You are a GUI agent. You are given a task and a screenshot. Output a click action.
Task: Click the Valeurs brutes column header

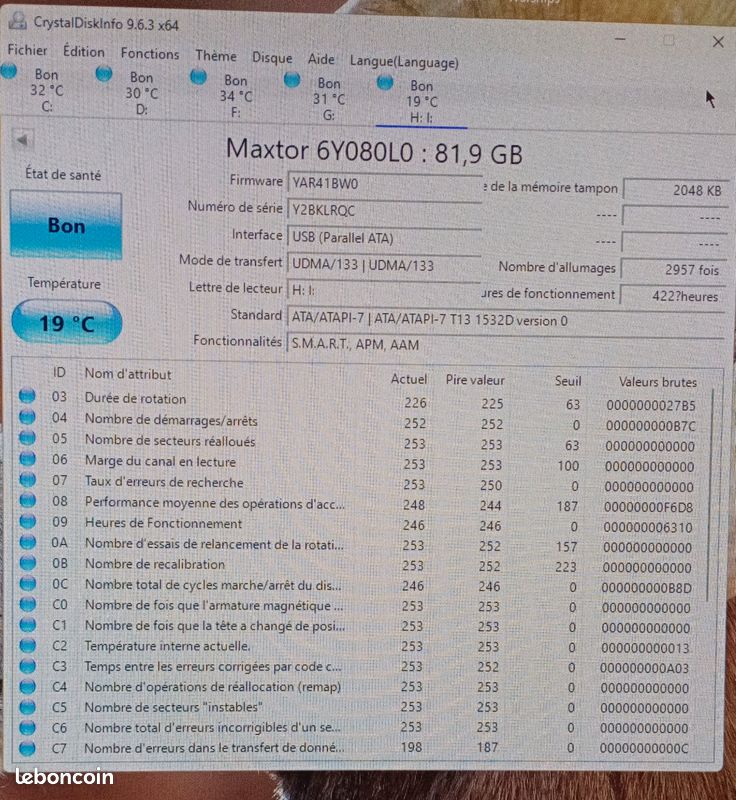(x=657, y=382)
